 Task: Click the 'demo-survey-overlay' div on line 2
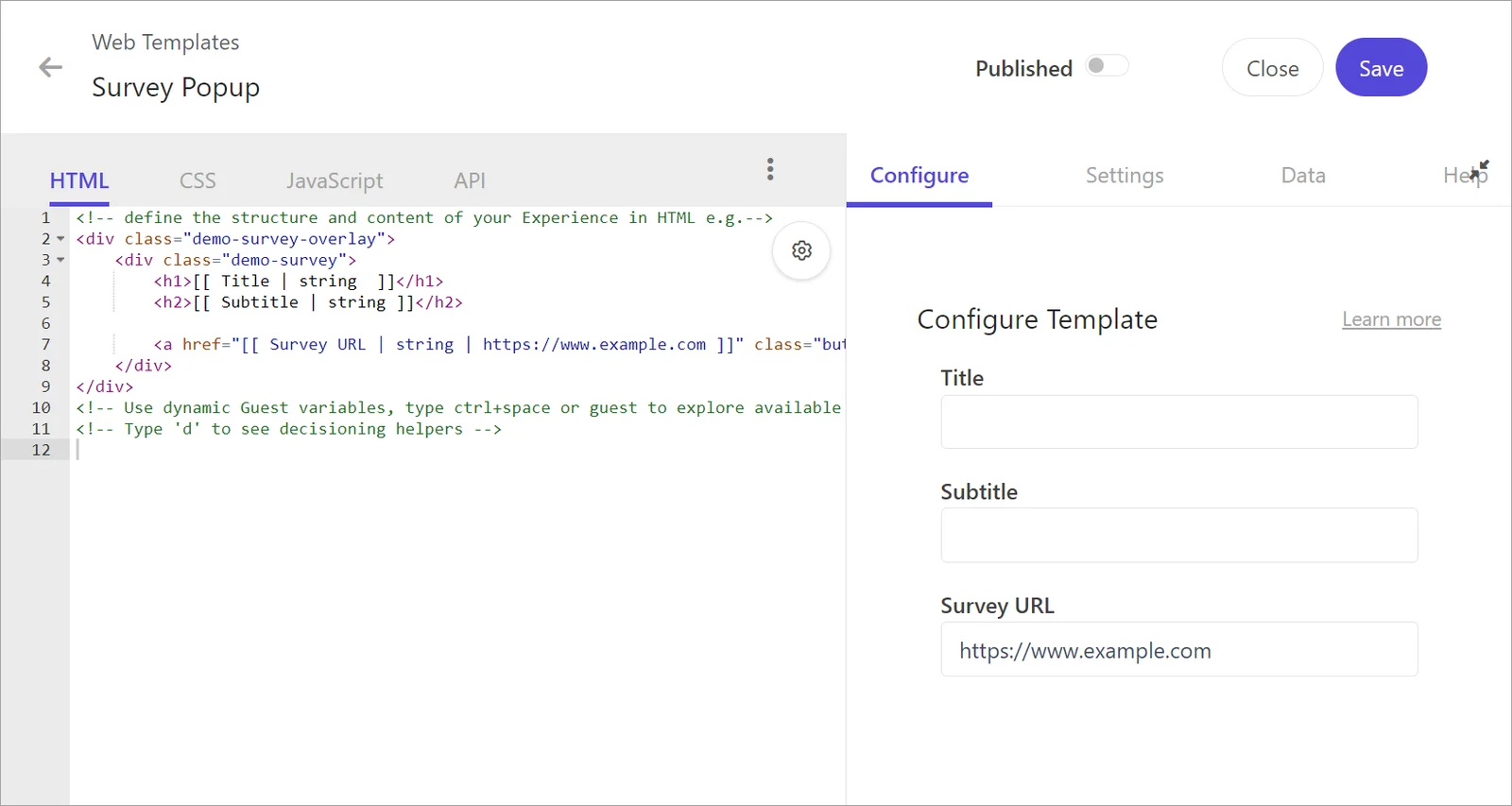pos(235,239)
